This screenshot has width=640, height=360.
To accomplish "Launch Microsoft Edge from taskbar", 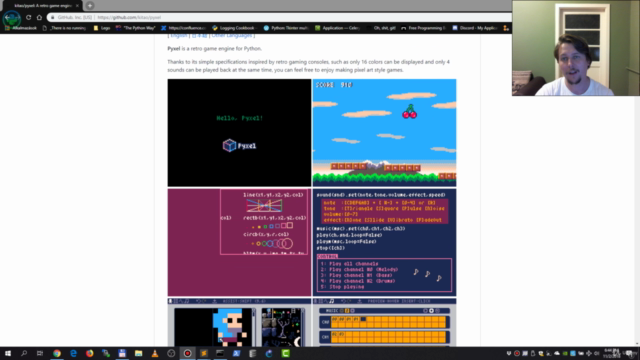I will click(x=73, y=353).
